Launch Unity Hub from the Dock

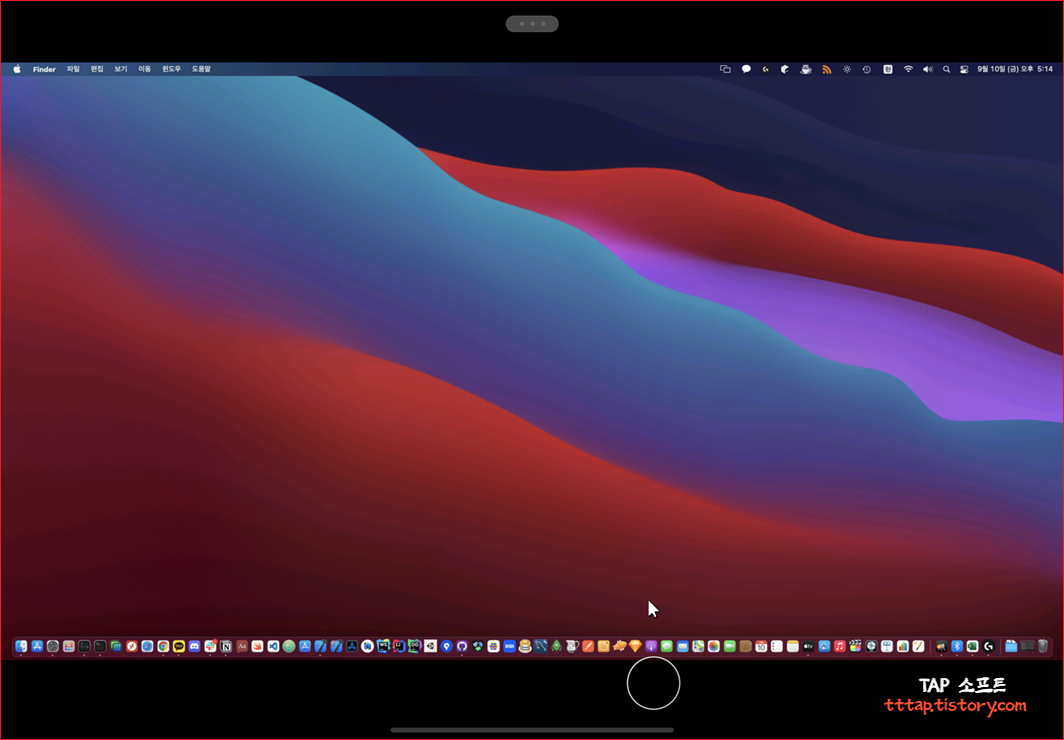click(430, 646)
